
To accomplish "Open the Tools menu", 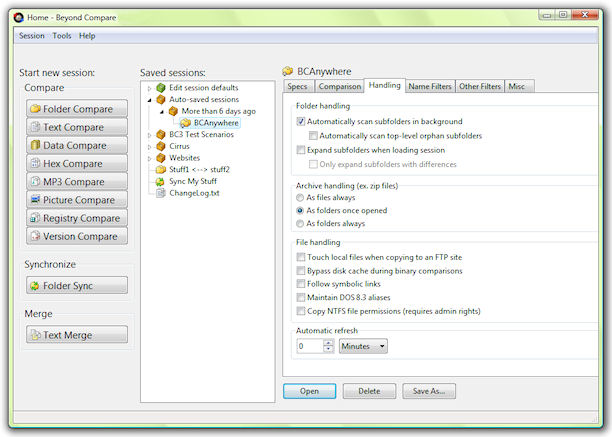I will point(62,36).
